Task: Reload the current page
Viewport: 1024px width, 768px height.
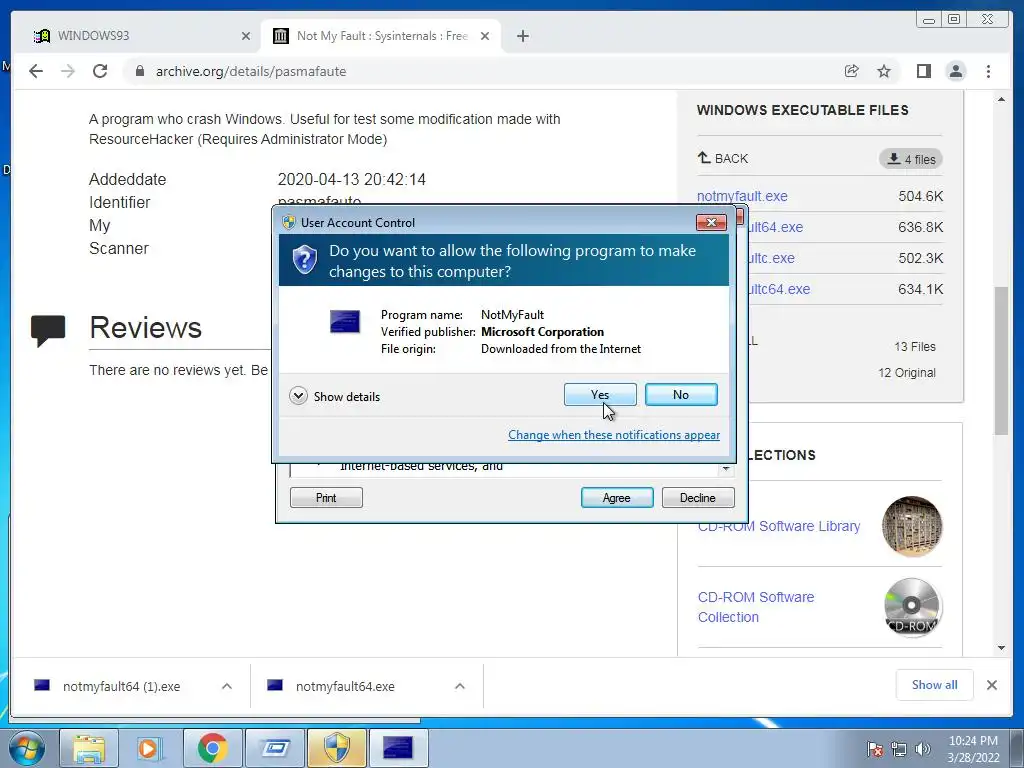Action: click(x=100, y=71)
